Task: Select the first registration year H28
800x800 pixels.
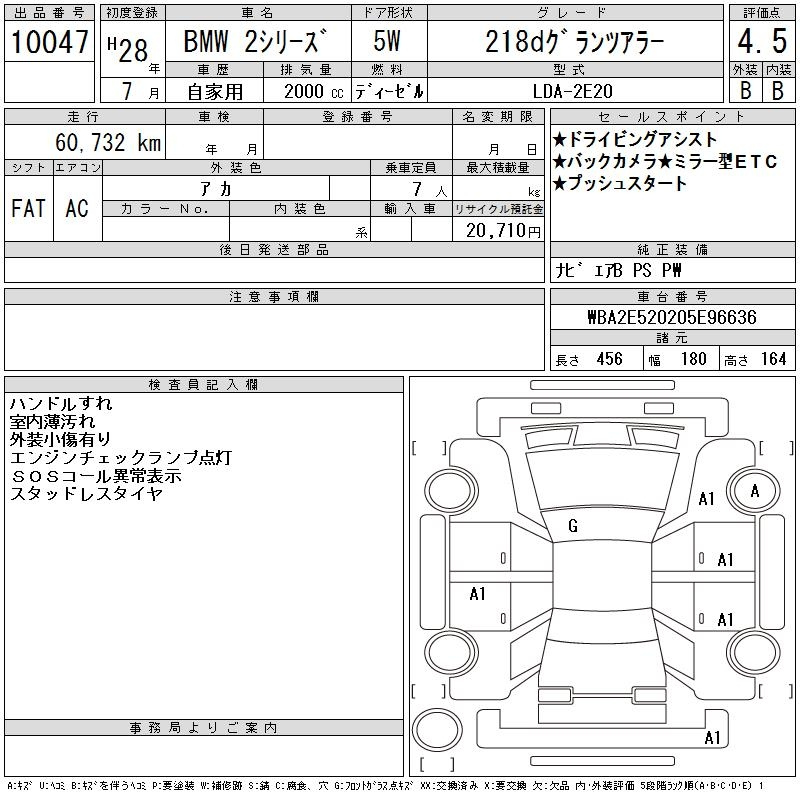Action: (x=128, y=49)
